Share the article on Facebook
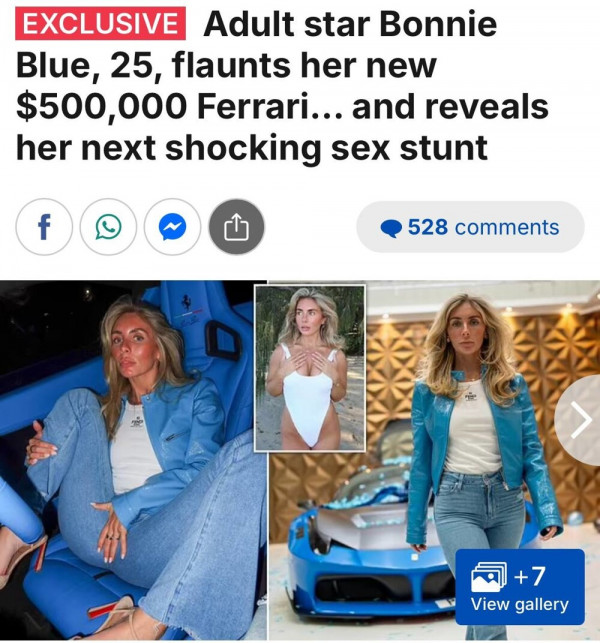Image resolution: width=600 pixels, height=643 pixels. (x=44, y=227)
